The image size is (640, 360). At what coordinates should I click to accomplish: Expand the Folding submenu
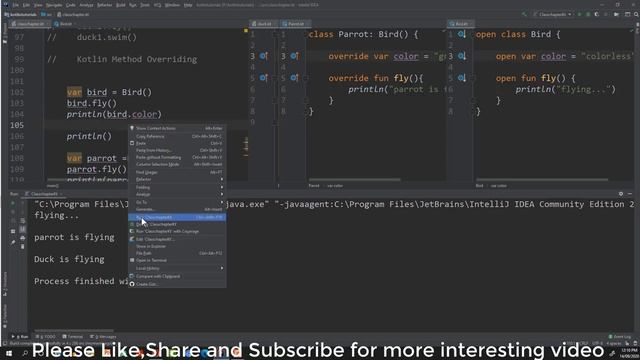177,187
